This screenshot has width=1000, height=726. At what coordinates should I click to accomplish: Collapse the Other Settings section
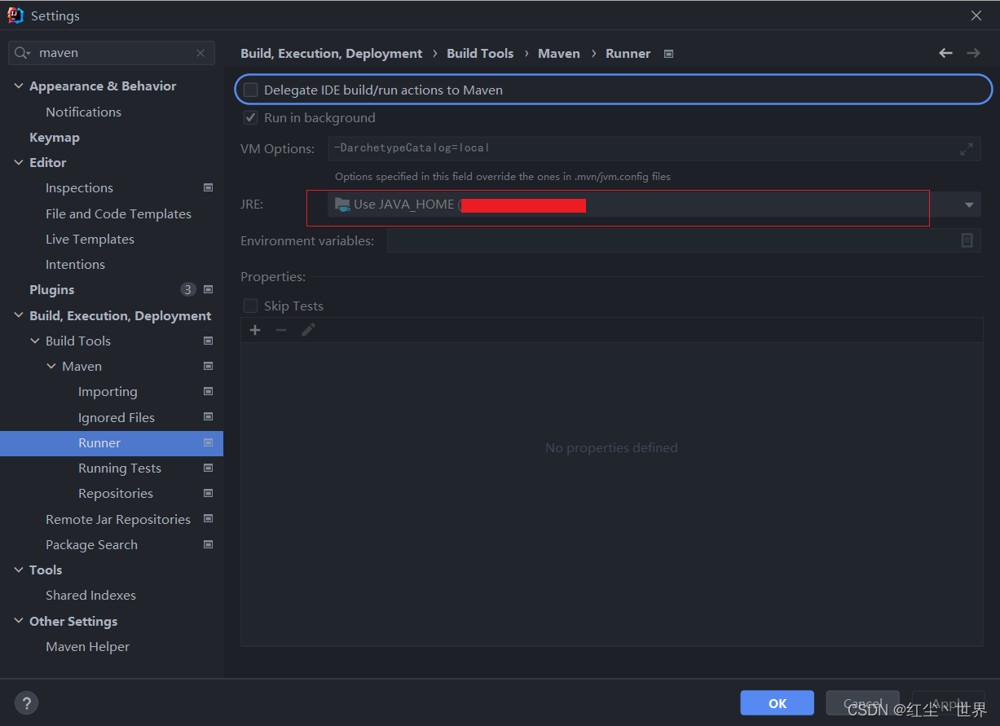point(18,621)
